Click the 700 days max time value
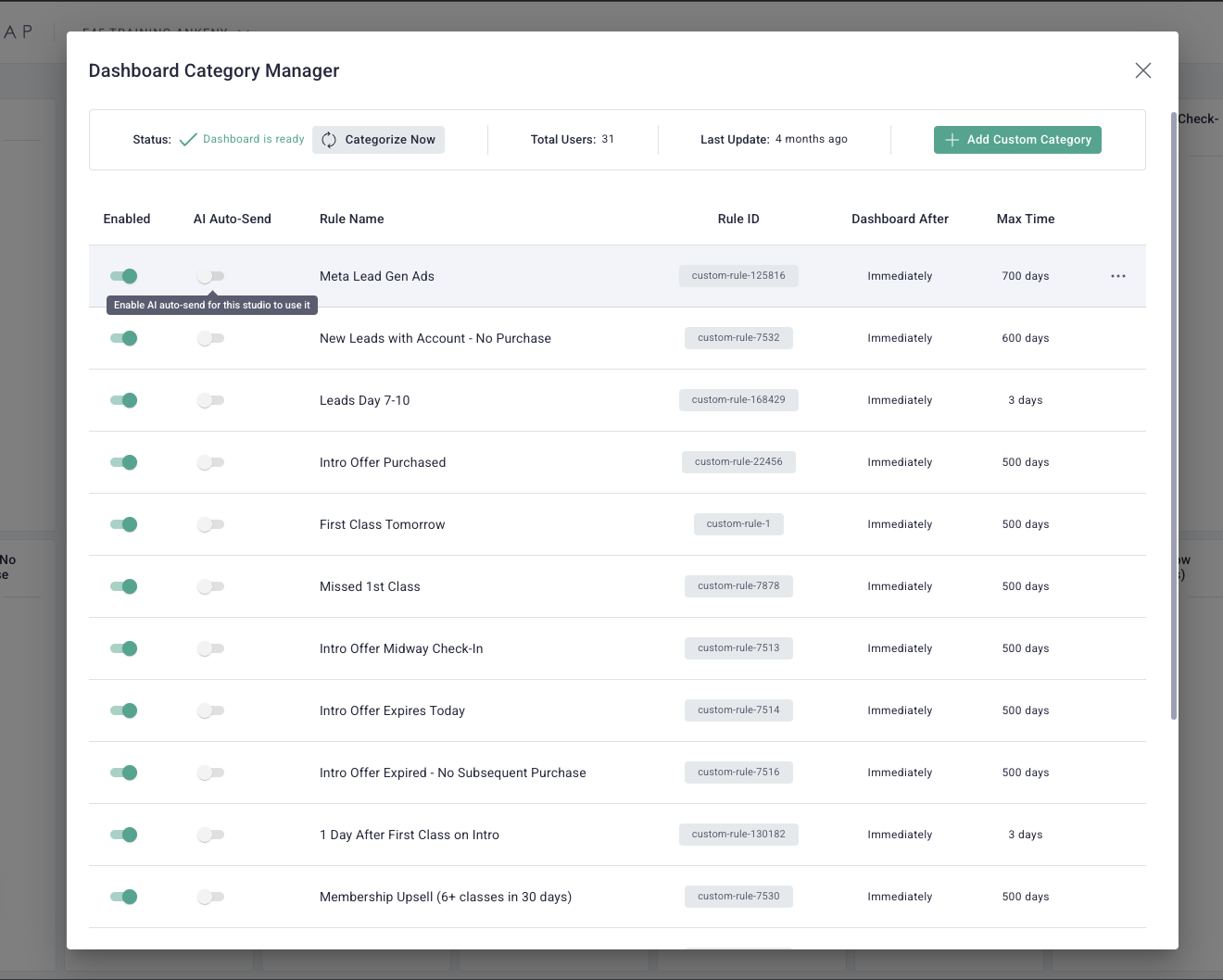Viewport: 1223px width, 980px height. [1026, 276]
